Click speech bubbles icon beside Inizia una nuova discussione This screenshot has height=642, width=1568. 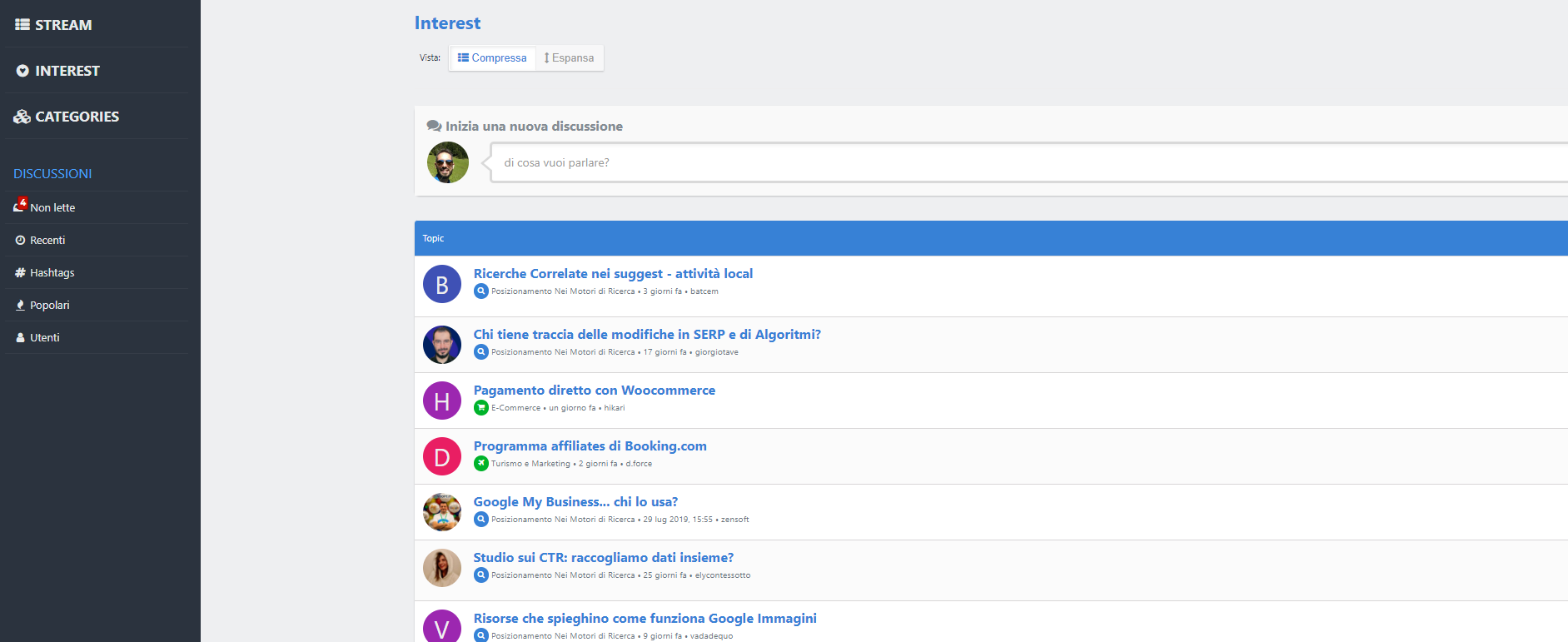[x=435, y=126]
